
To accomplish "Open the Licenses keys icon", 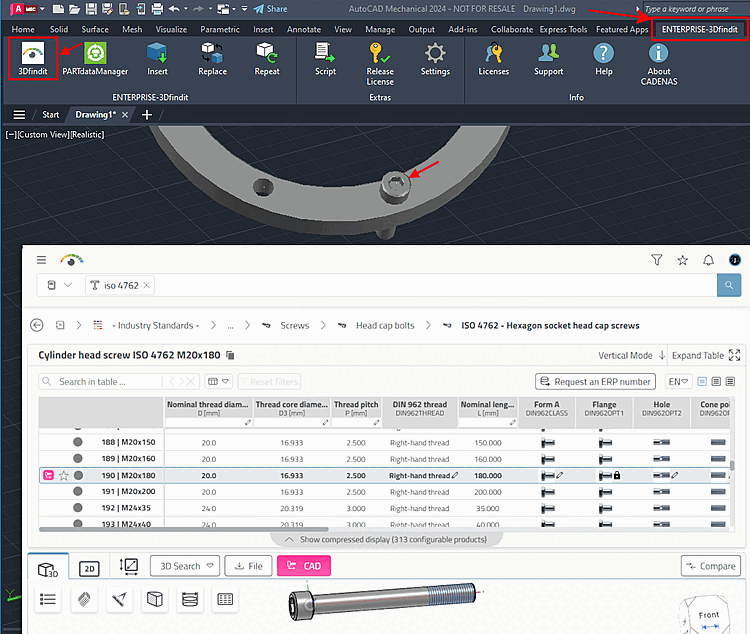I will pos(494,58).
